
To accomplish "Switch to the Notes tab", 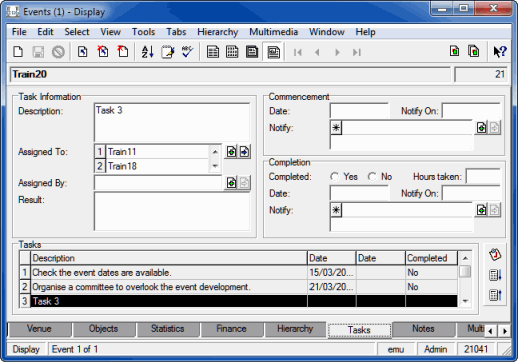I will tap(423, 329).
